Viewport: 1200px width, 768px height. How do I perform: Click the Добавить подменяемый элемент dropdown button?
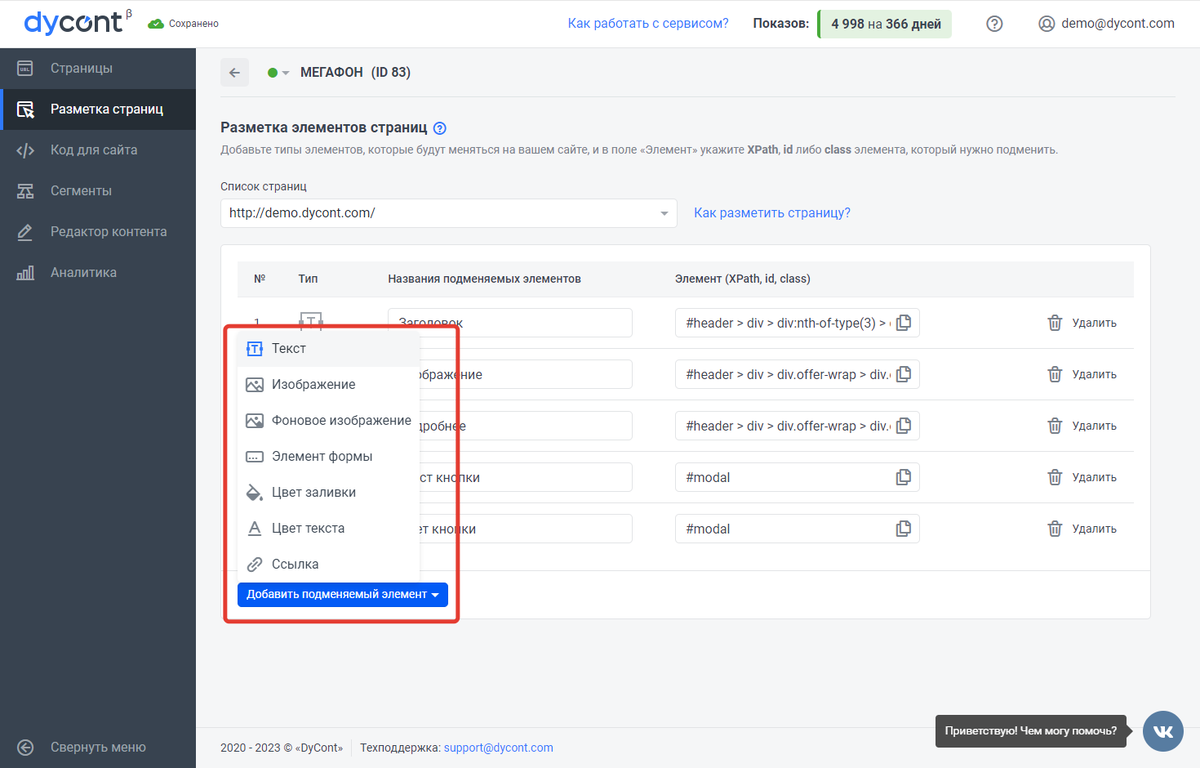coord(342,594)
